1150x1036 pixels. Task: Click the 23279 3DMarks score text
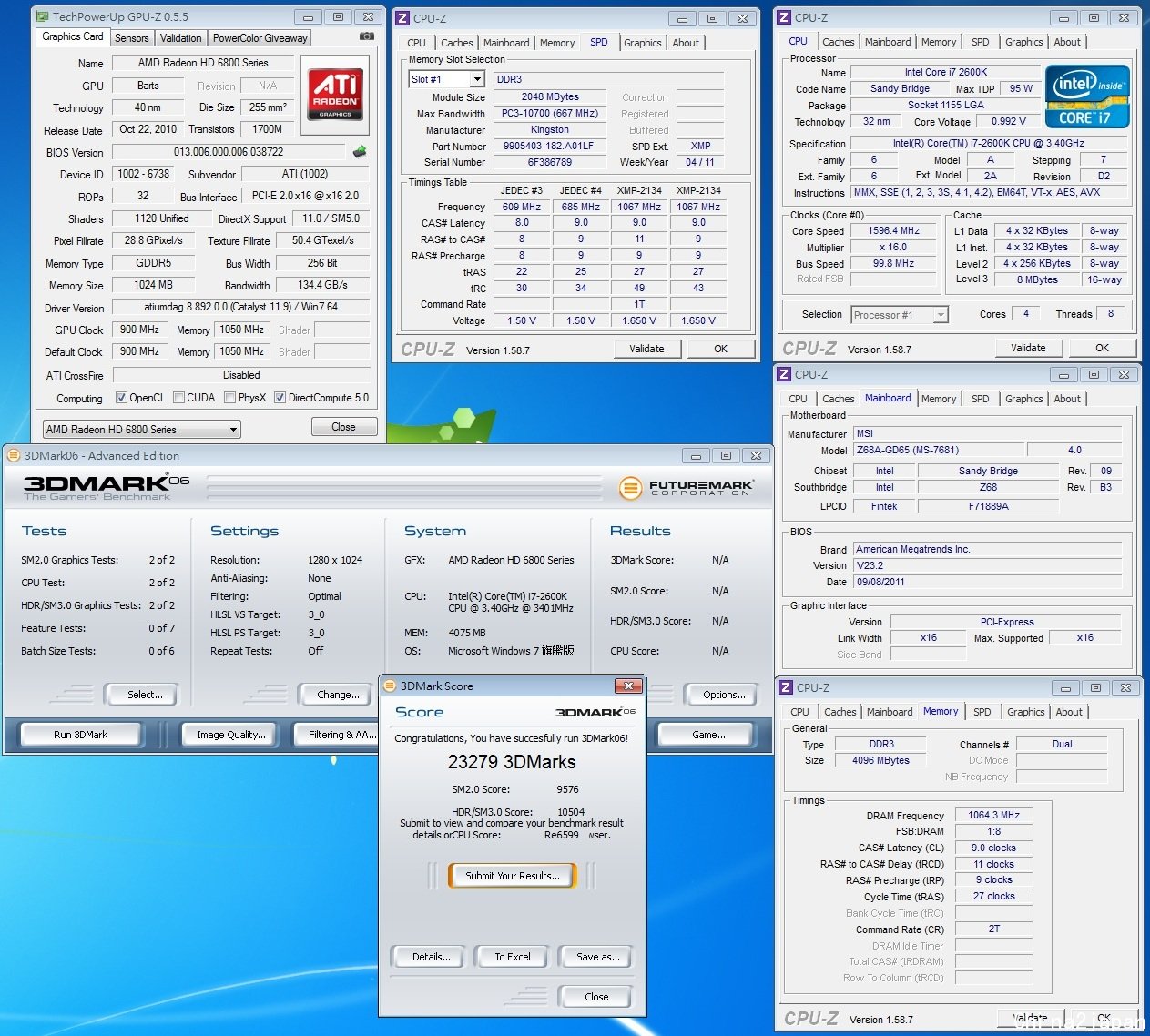(x=512, y=762)
